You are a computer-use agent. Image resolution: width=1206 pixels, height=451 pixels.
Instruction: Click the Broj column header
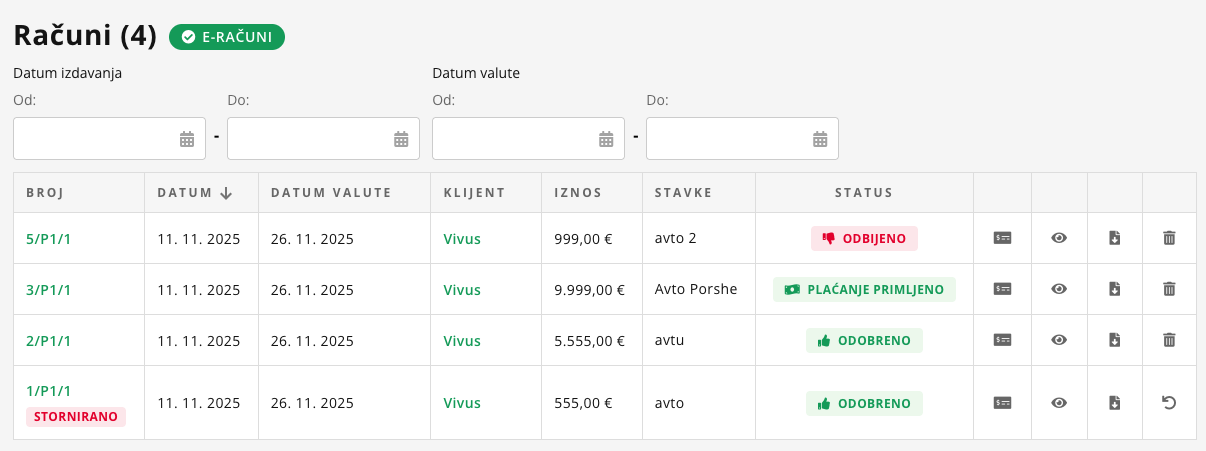[x=45, y=193]
